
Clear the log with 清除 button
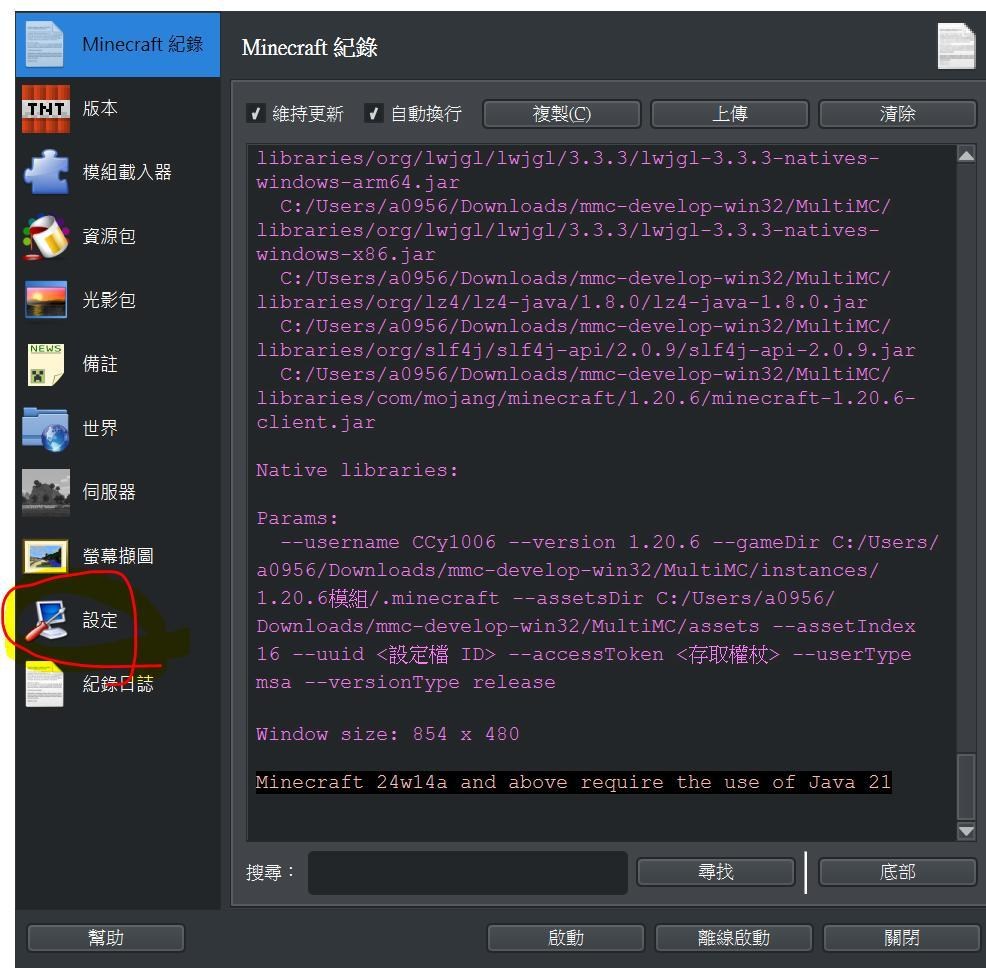(897, 114)
